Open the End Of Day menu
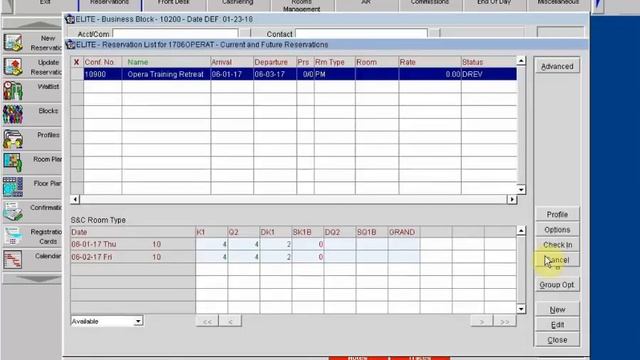This screenshot has width=640, height=360. 494,4
